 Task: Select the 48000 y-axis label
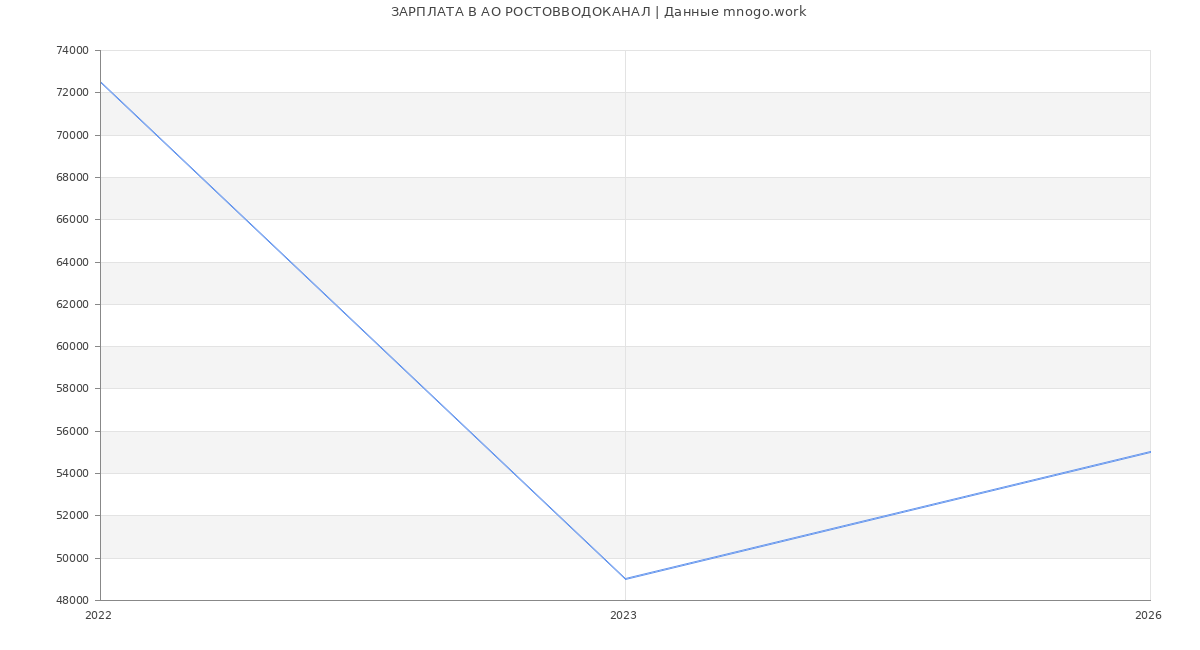click(x=72, y=600)
